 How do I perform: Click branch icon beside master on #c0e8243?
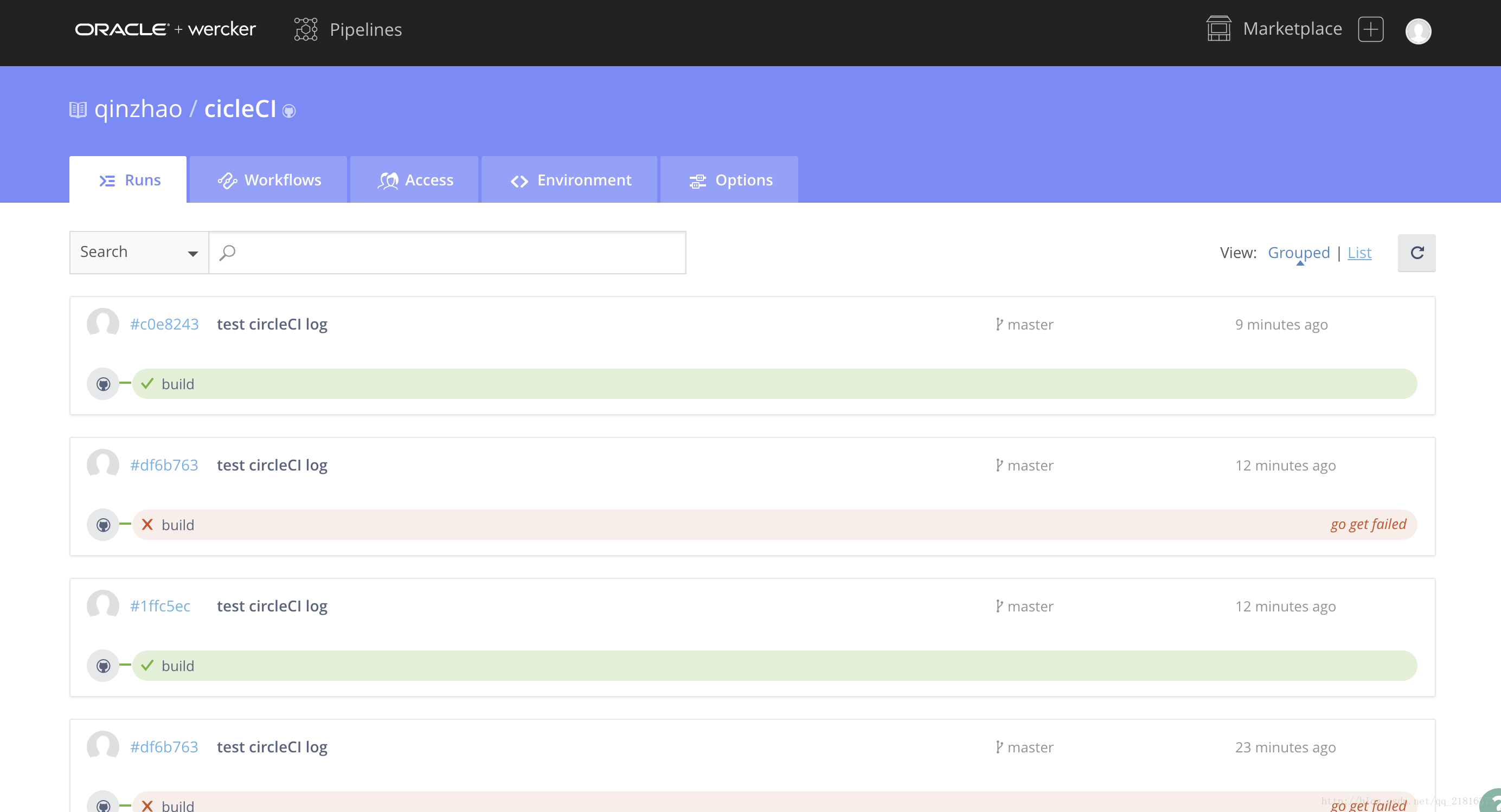(999, 325)
